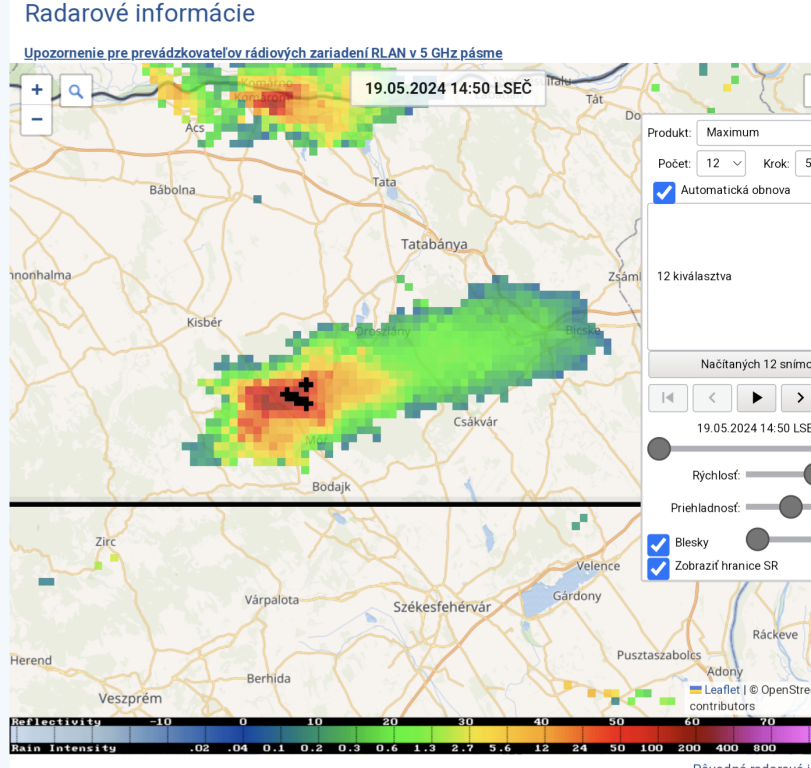Open the map search magnifier
This screenshot has width=811, height=768.
[76, 92]
